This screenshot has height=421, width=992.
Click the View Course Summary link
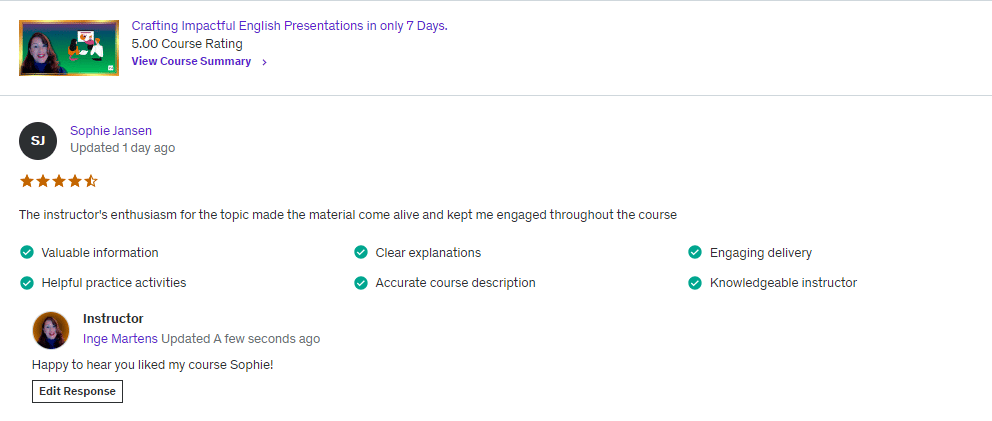click(191, 61)
